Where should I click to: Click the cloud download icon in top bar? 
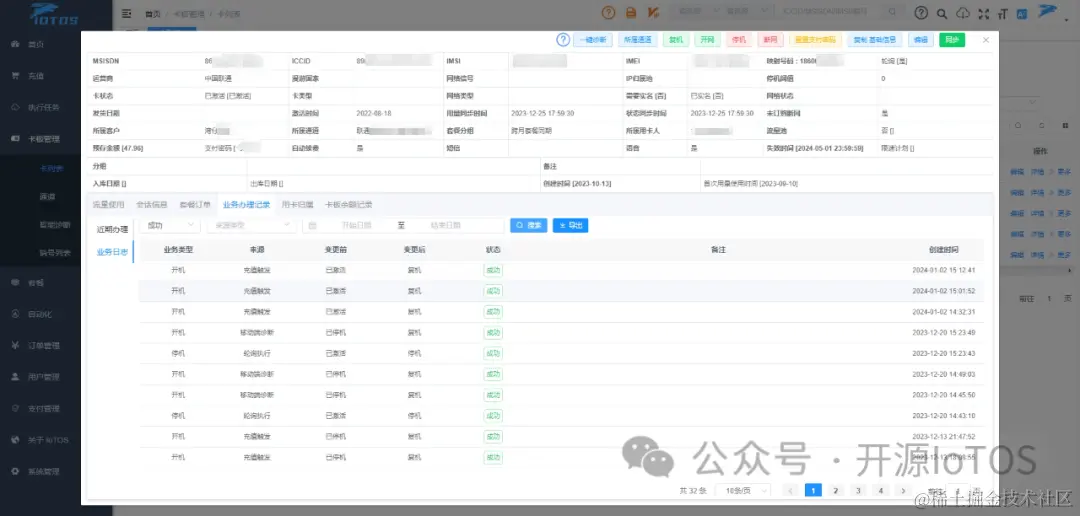[x=963, y=13]
